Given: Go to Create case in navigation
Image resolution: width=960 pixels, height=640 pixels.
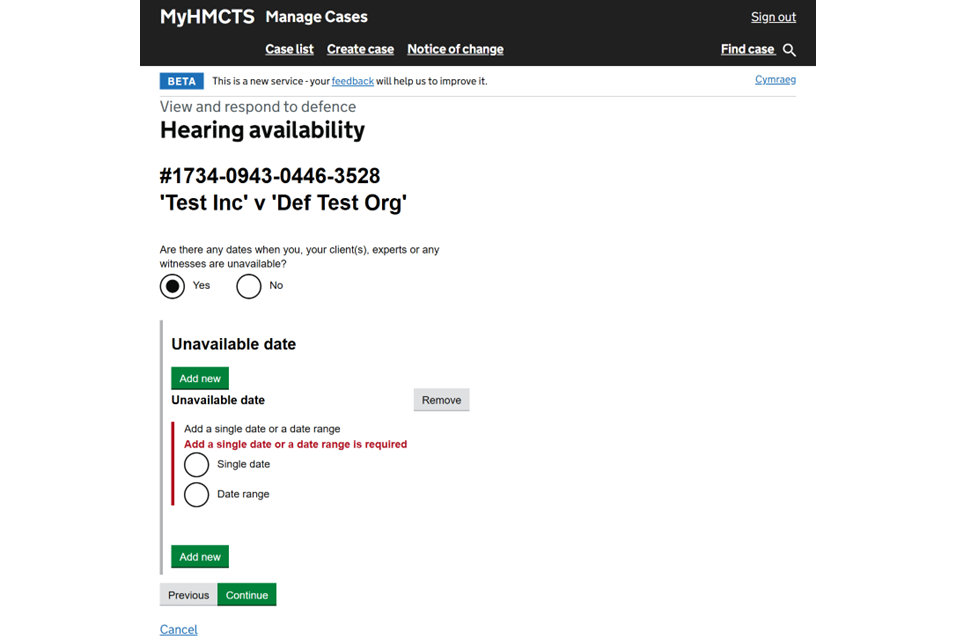Looking at the screenshot, I should coord(360,49).
